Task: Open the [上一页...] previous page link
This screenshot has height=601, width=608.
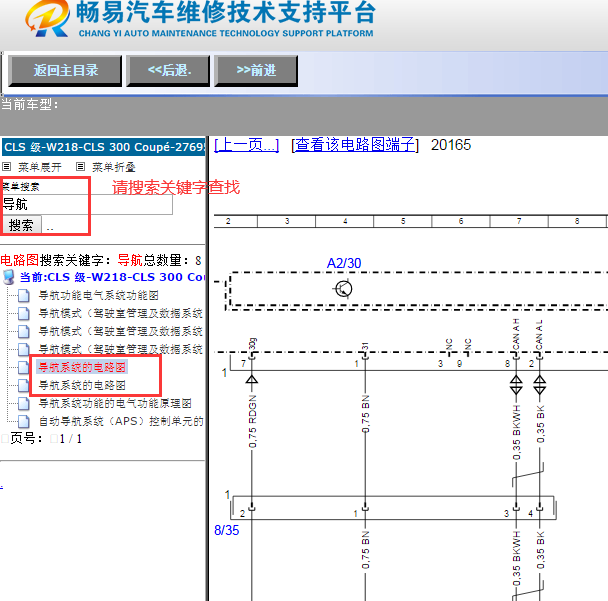Action: (x=246, y=145)
